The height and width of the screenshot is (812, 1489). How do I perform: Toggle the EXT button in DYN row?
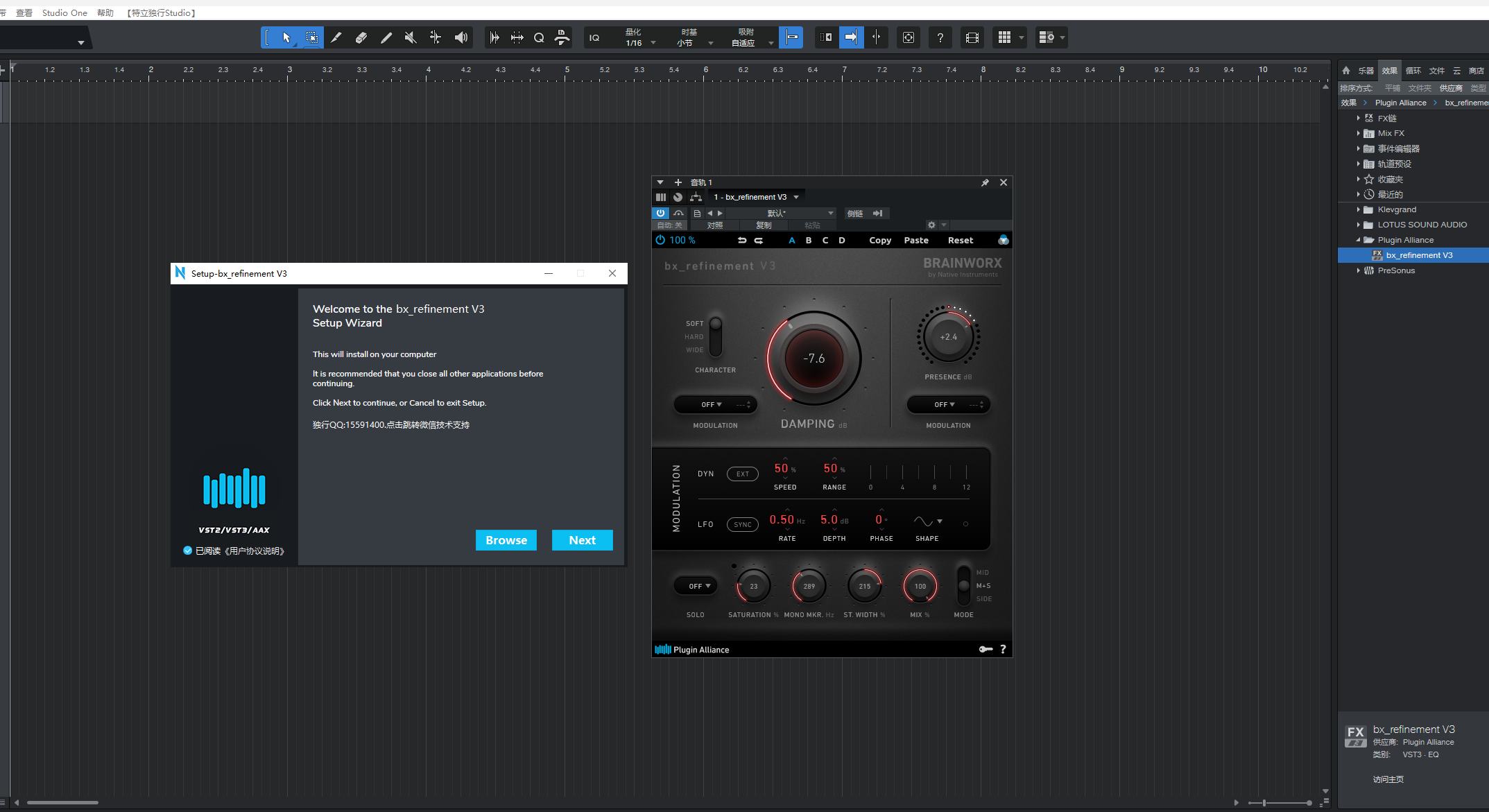pos(743,474)
